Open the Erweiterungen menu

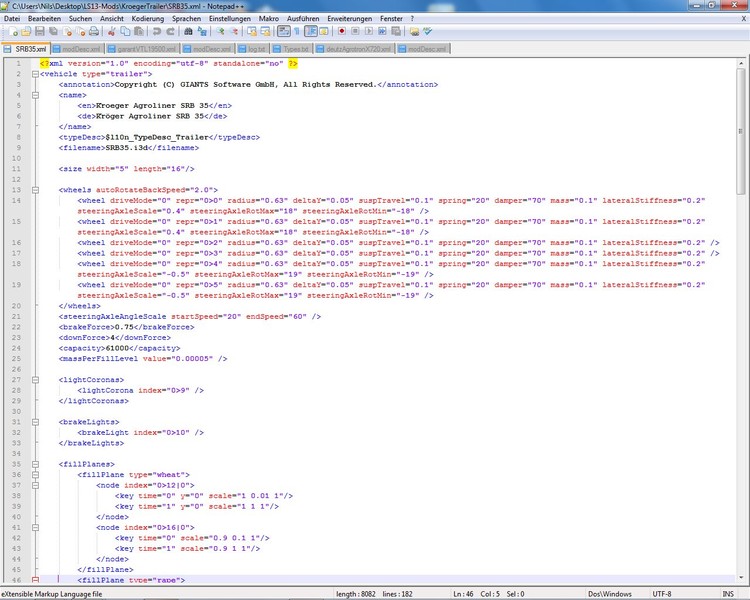[x=350, y=19]
